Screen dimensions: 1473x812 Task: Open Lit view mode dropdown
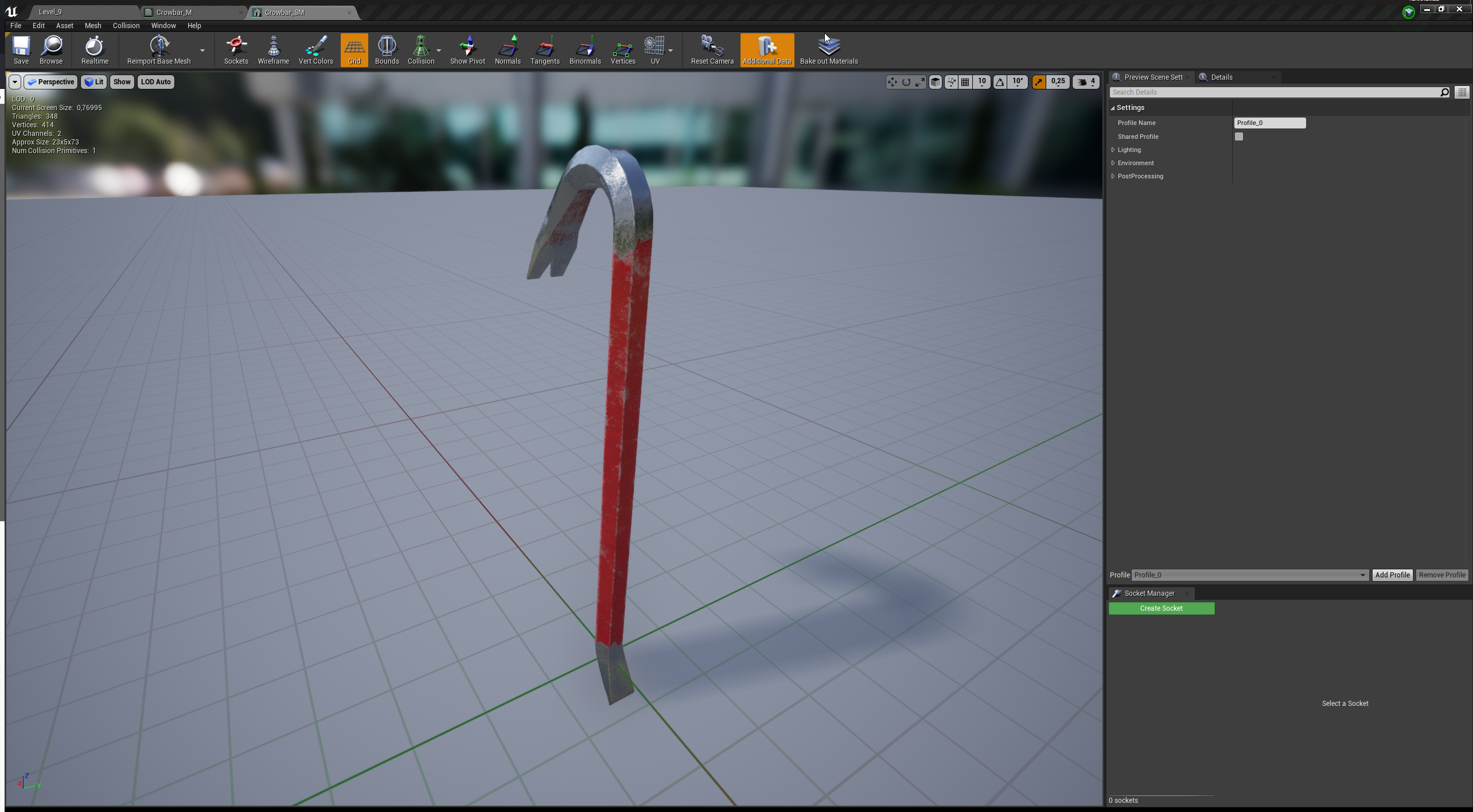click(x=93, y=82)
